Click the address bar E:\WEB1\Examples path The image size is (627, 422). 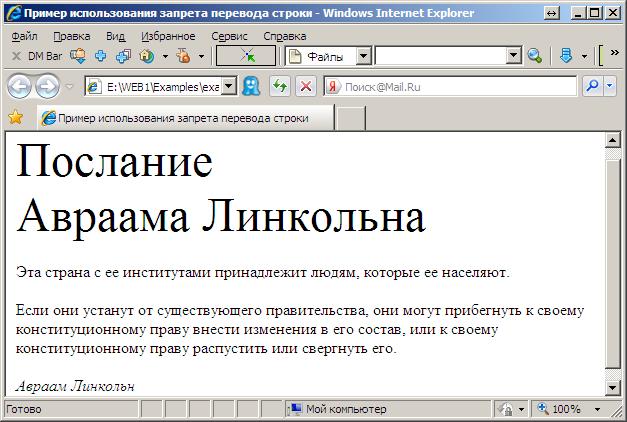tap(163, 87)
